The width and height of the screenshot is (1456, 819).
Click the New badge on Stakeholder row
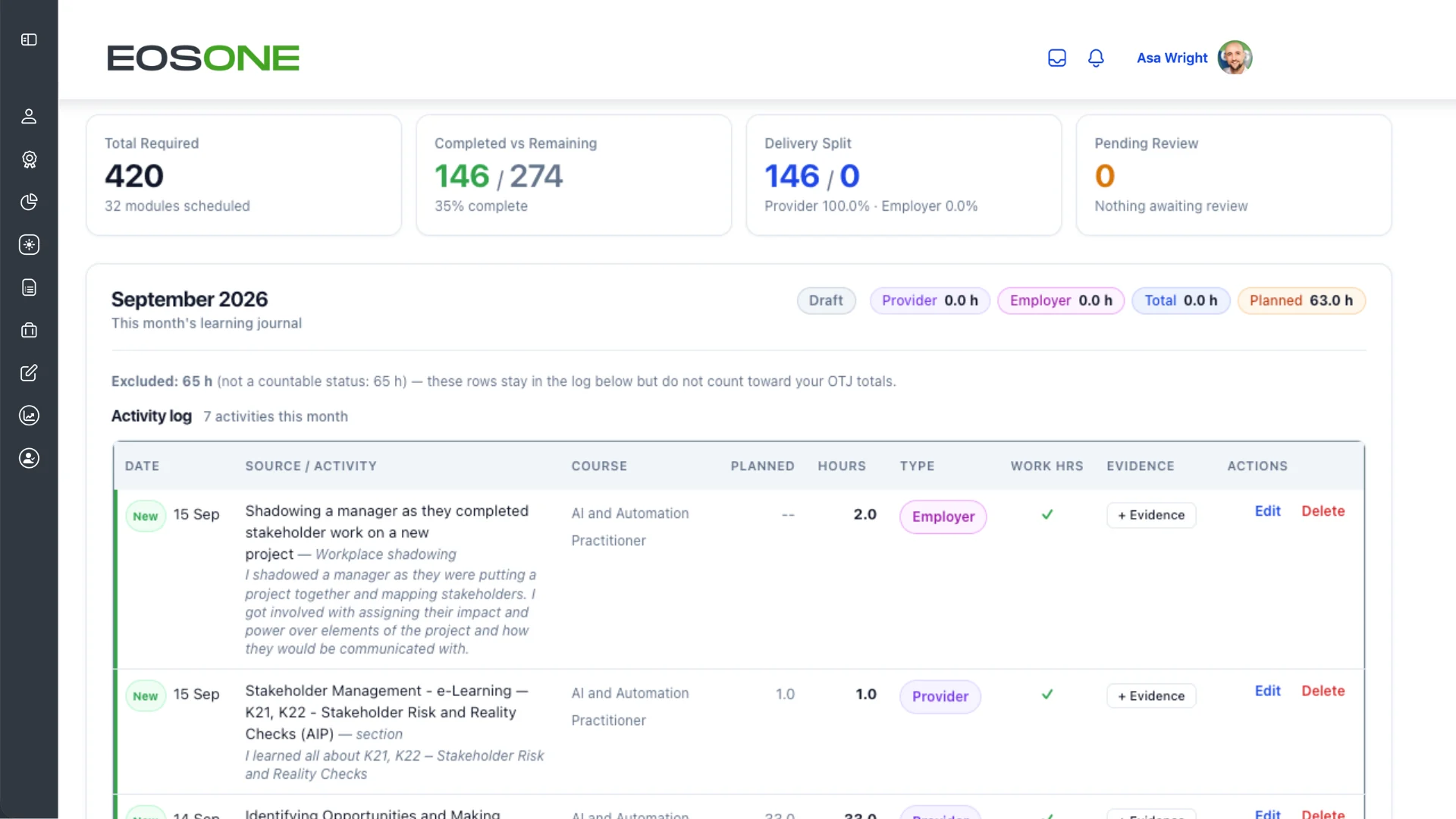146,695
